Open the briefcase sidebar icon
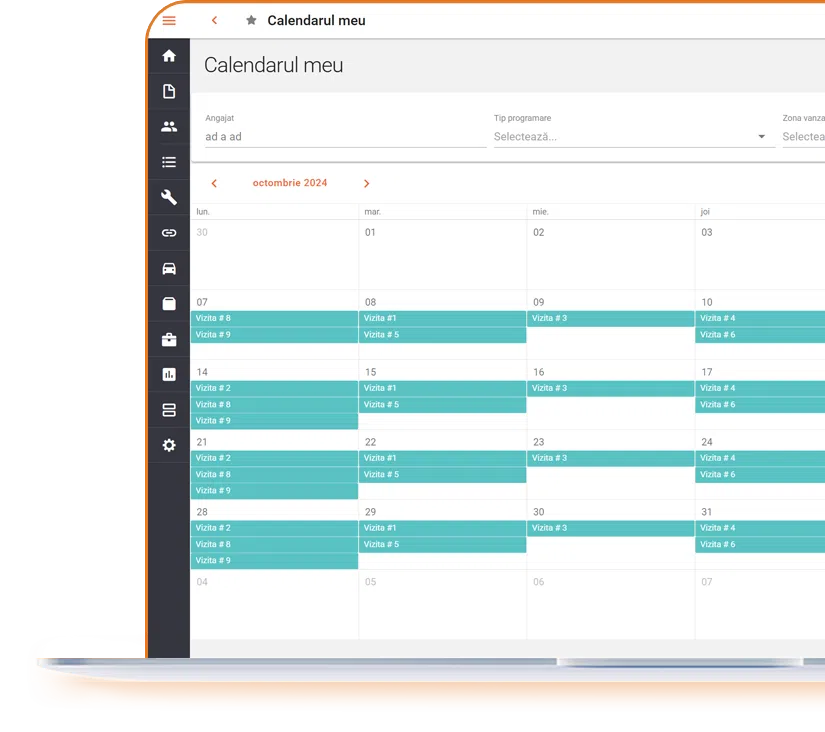This screenshot has width=825, height=732. [x=169, y=339]
